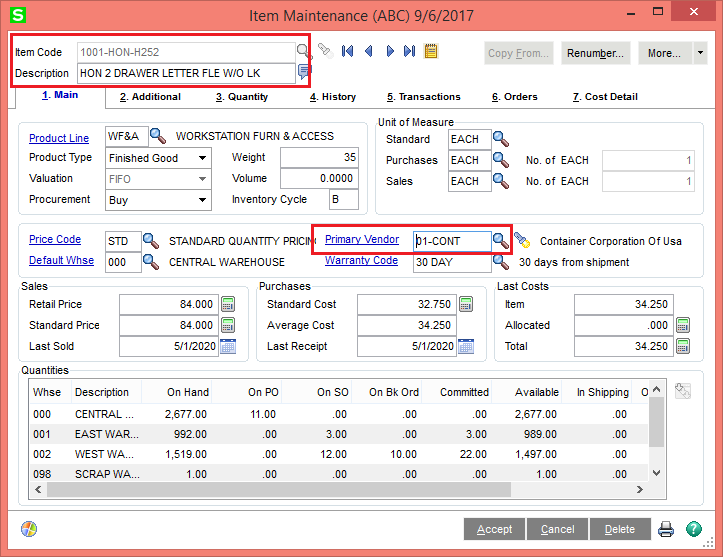Viewport: 723px width, 557px height.
Task: Click the Default Whse lookup magnifier
Action: [151, 261]
